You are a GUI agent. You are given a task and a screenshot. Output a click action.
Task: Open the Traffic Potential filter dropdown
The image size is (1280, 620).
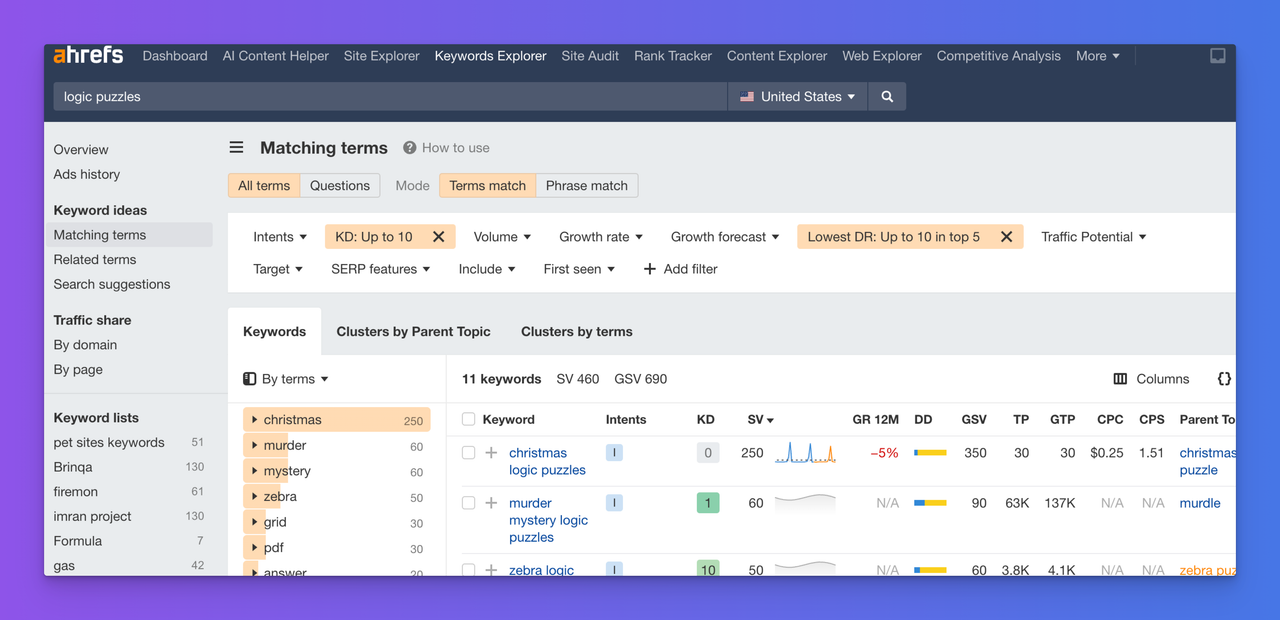pos(1094,237)
